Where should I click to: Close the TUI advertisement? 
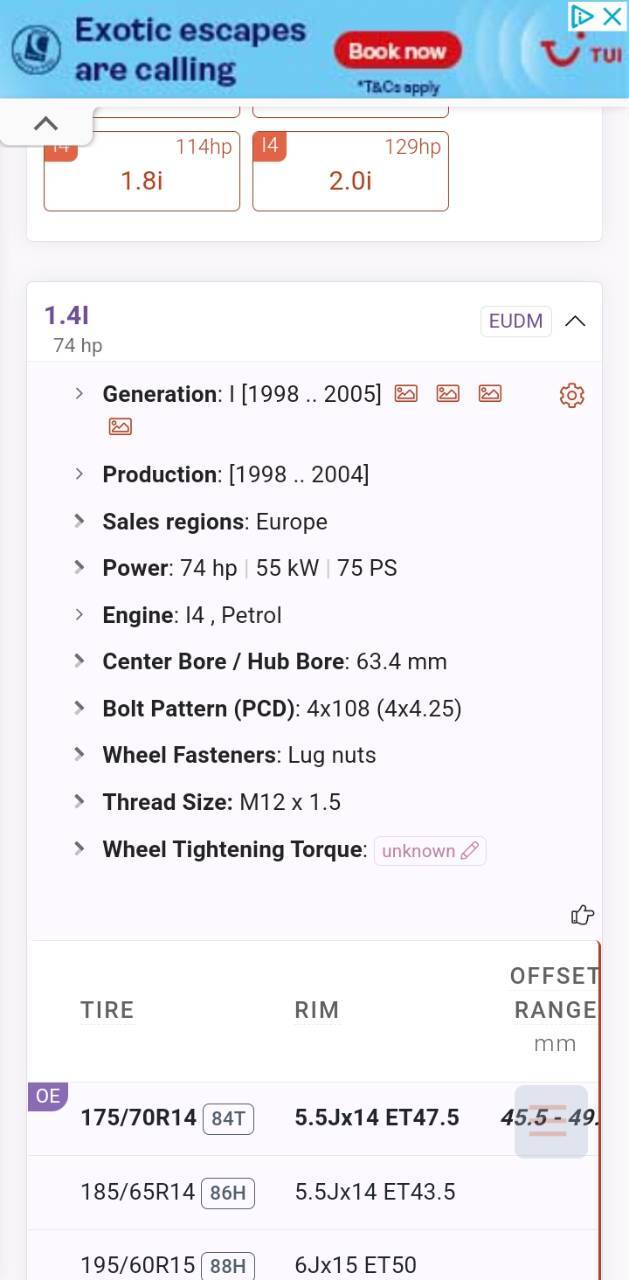coord(612,16)
